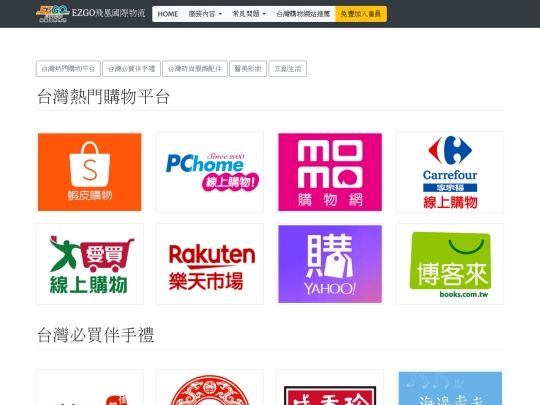Open the 博客來 books.com.tw logo tile

[x=450, y=264]
